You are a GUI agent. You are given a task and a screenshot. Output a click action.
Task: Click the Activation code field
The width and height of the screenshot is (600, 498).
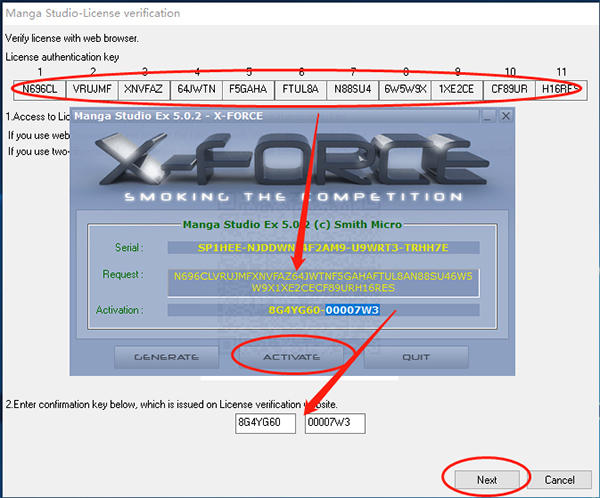(324, 310)
